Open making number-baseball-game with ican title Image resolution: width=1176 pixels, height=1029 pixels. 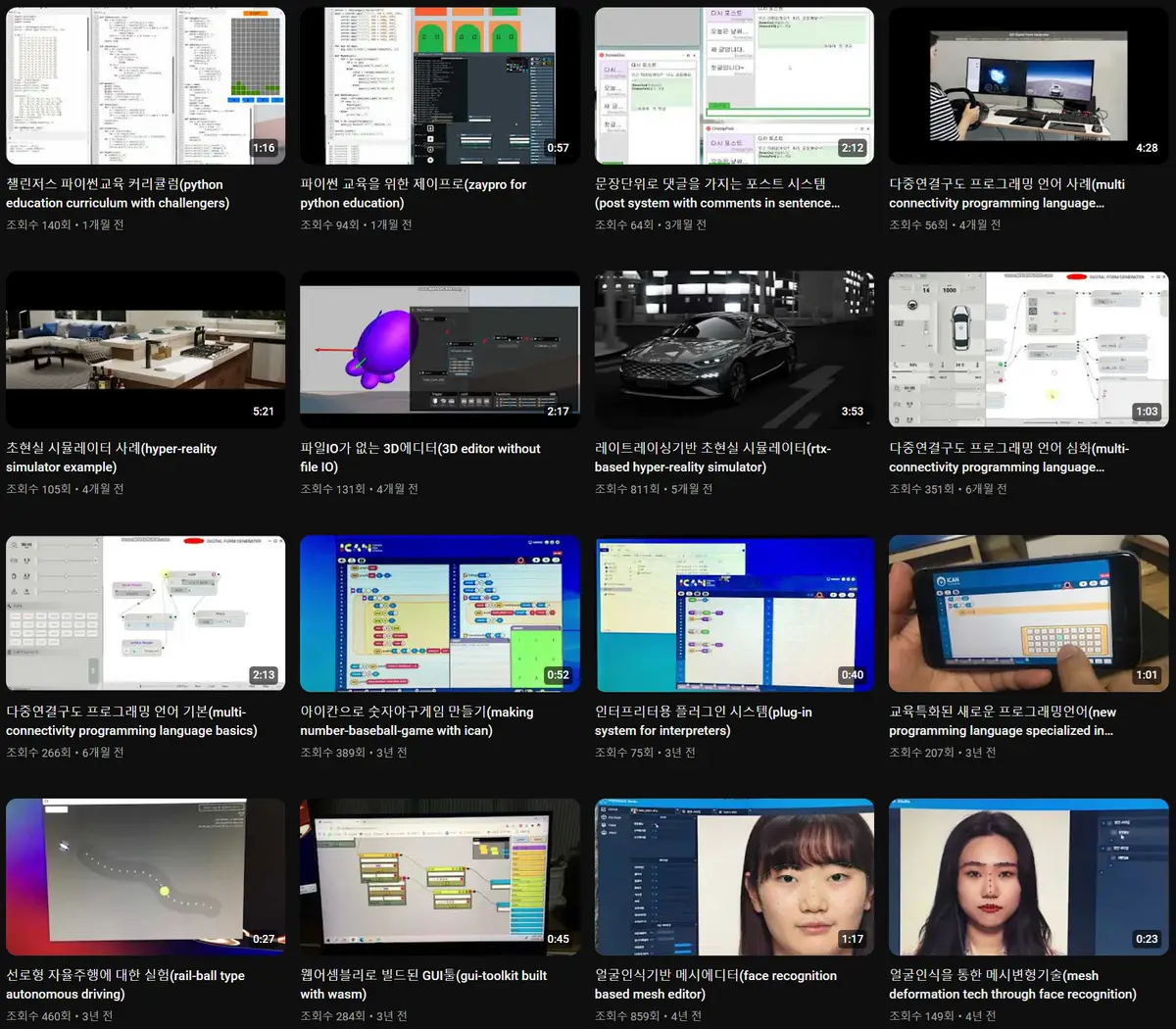(x=416, y=721)
